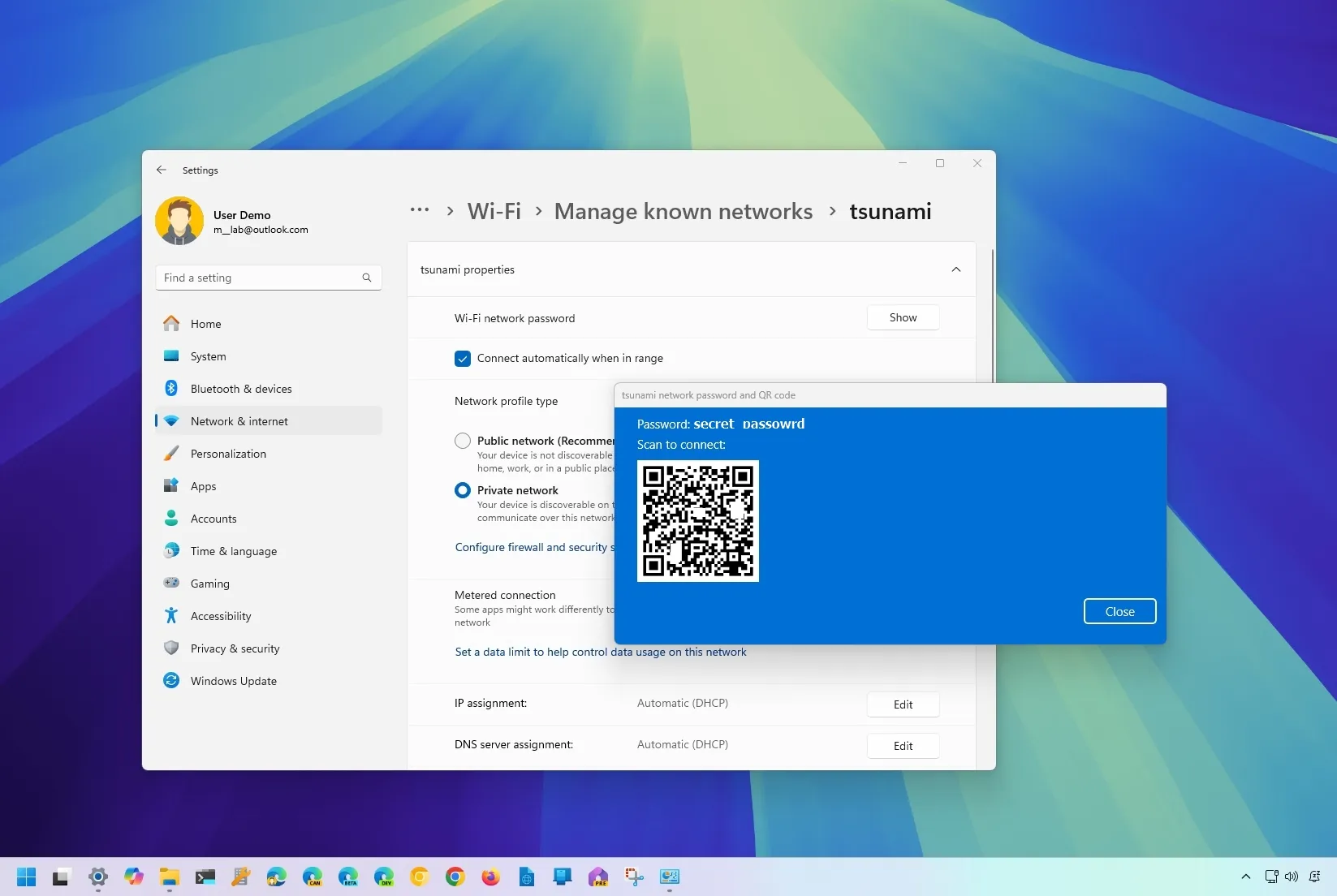Navigate to Manage known networks breadcrumb
Screen dimensions: 1337x896
point(683,211)
